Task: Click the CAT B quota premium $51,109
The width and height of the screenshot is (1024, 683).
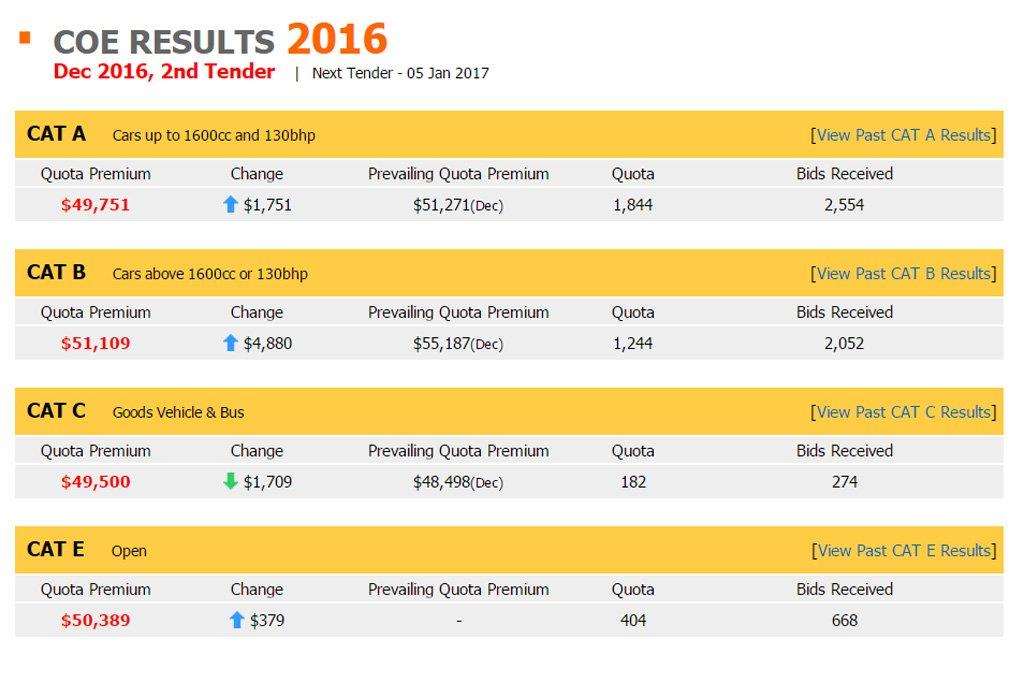Action: click(95, 343)
